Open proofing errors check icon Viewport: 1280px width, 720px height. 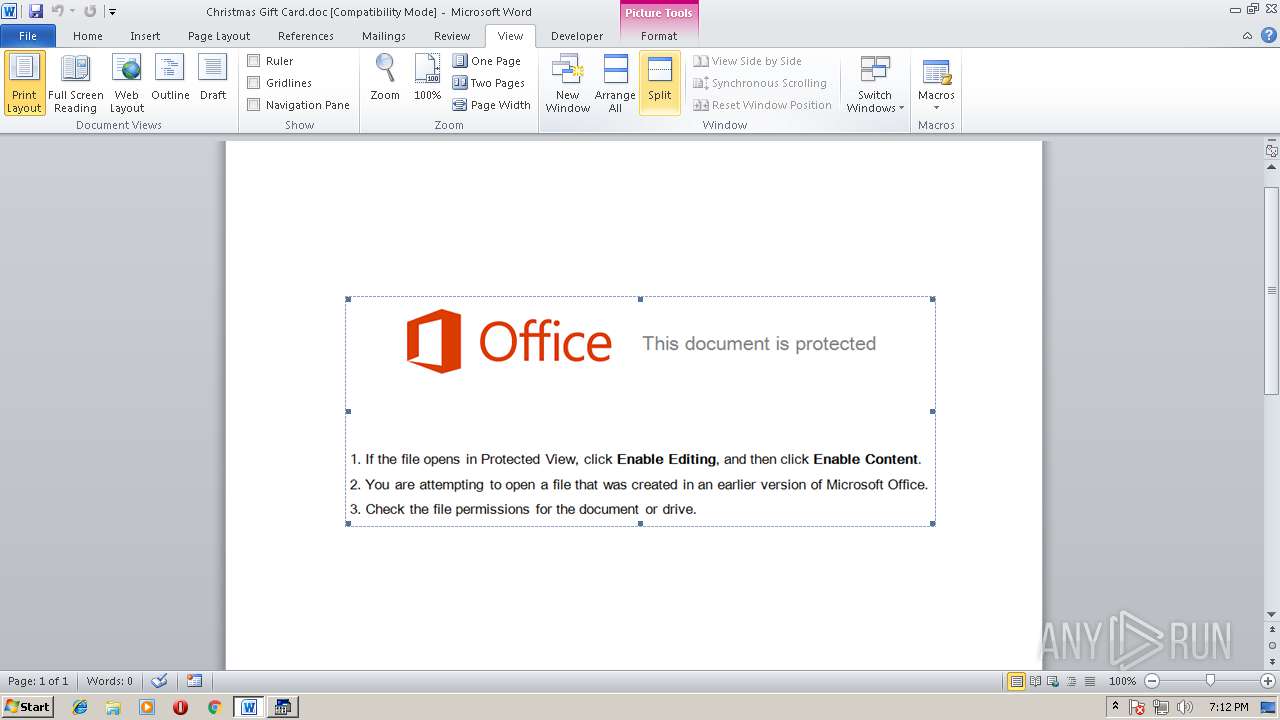pos(159,681)
